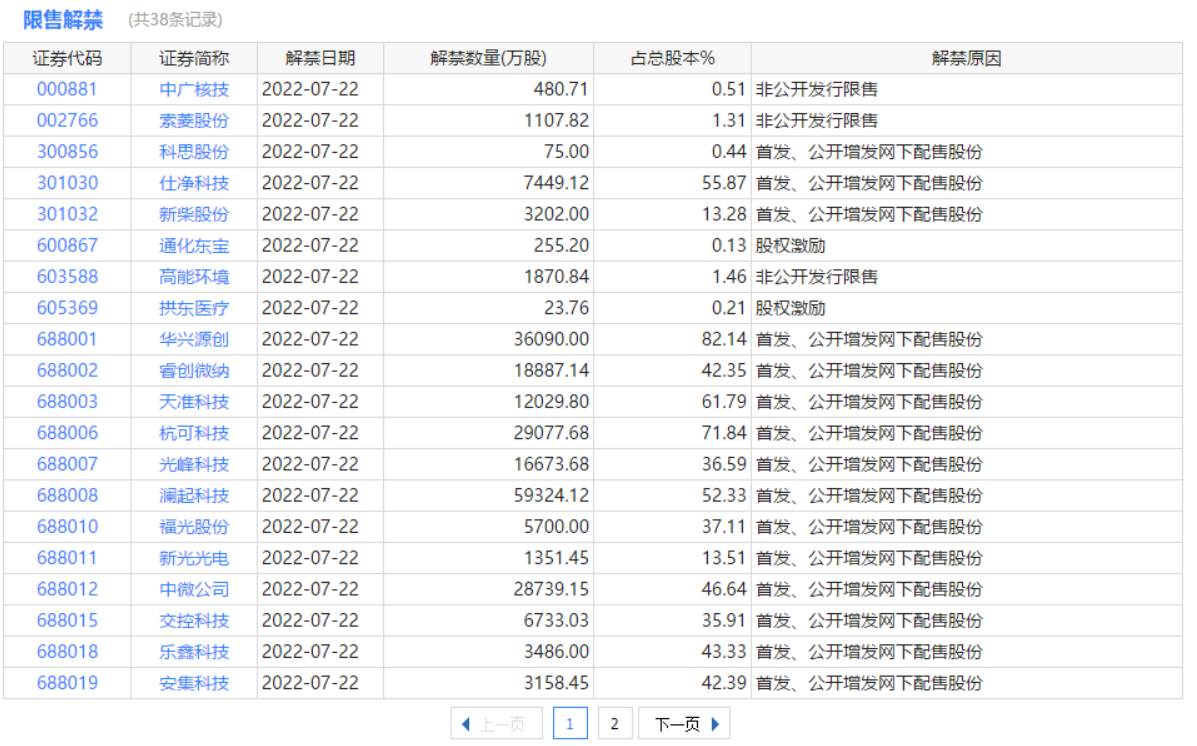Click the 限售解禁 section title
This screenshot has height=746, width=1197.
[x=63, y=20]
